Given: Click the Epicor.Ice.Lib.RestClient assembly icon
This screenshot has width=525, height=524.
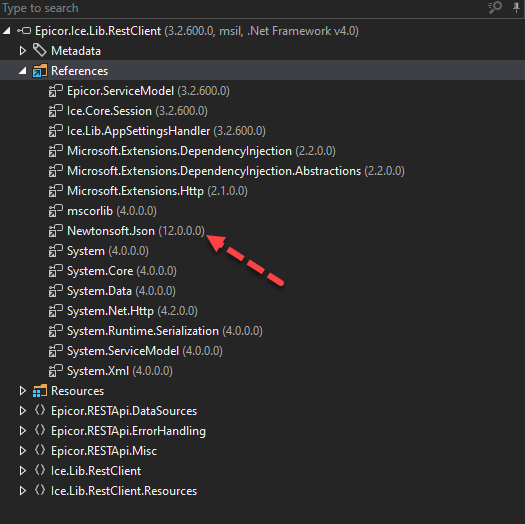Looking at the screenshot, I should [24, 31].
